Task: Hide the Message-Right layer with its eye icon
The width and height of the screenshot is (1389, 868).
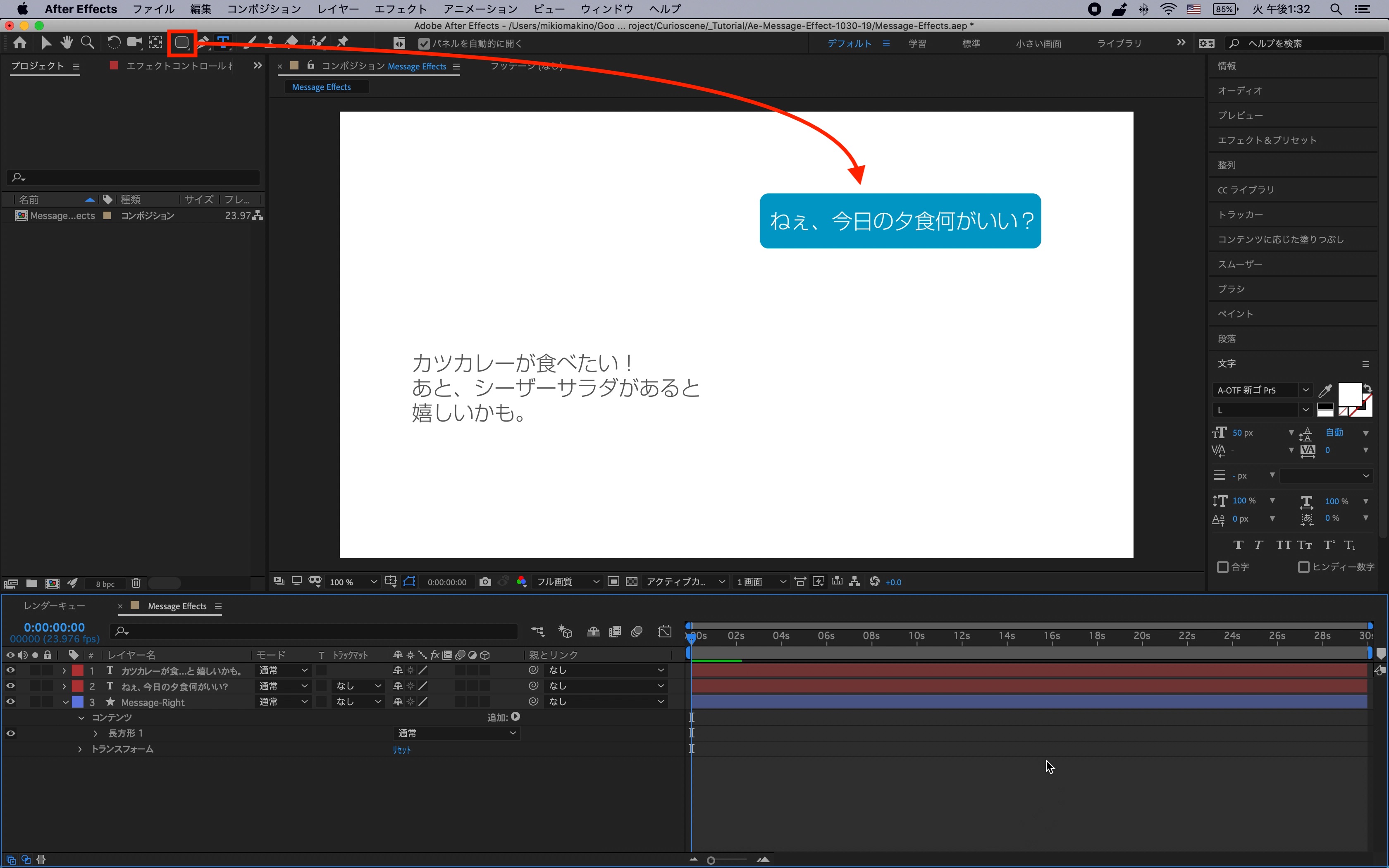Action: (x=10, y=701)
